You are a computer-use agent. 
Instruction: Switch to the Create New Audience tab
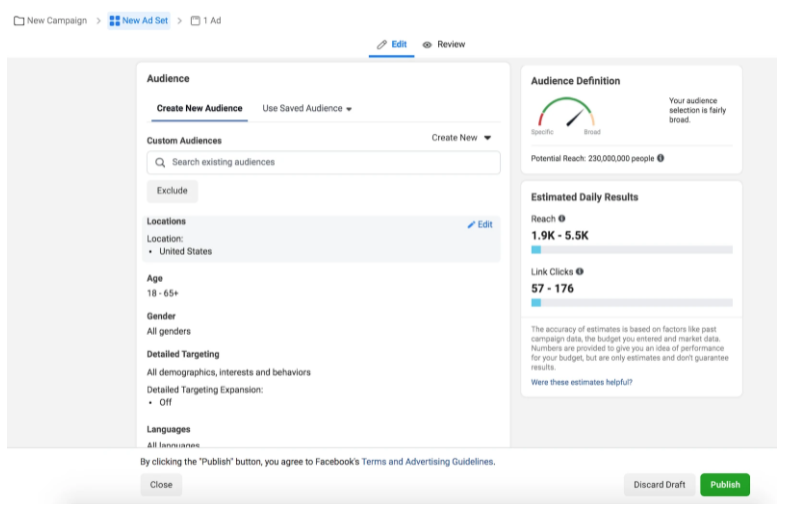point(199,109)
